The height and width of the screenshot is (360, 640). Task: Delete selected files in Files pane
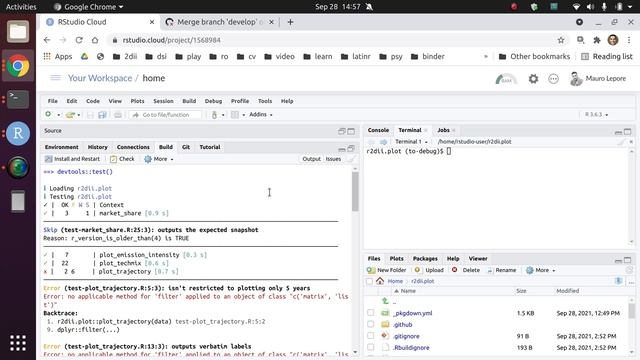(x=466, y=270)
